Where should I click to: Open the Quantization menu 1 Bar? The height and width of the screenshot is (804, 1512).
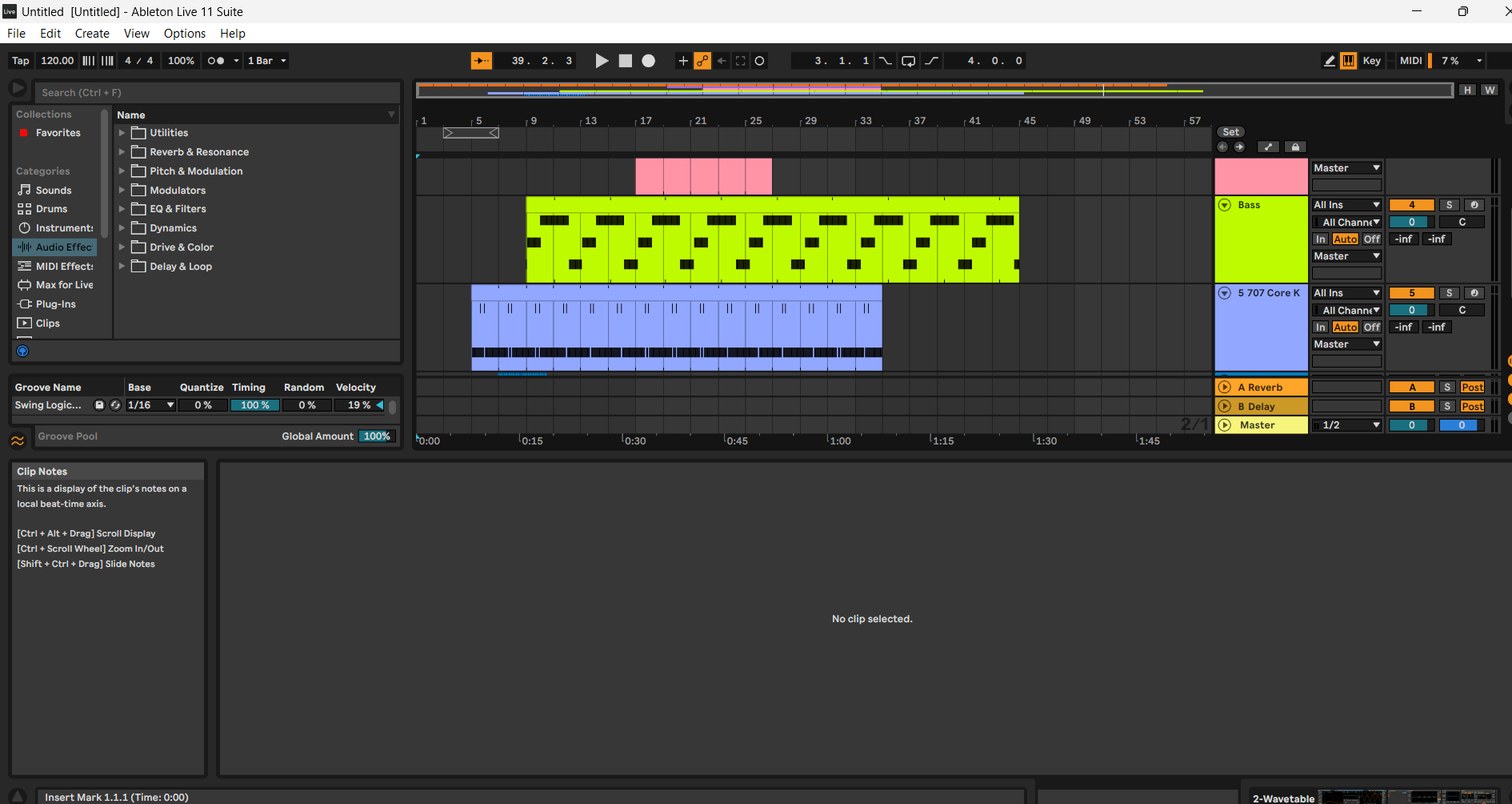(267, 61)
